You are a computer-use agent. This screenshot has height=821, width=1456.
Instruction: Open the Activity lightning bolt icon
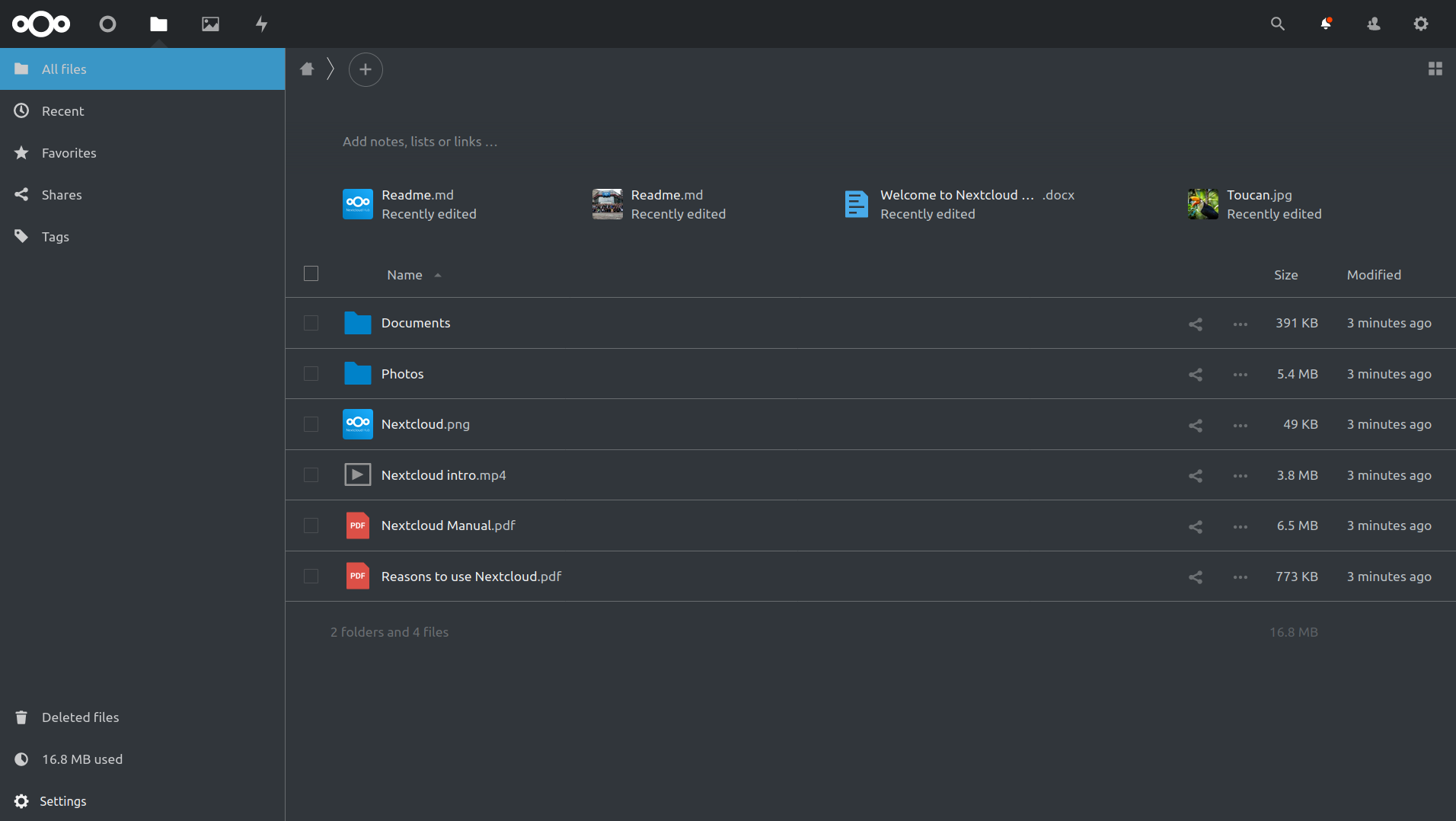pyautogui.click(x=261, y=24)
